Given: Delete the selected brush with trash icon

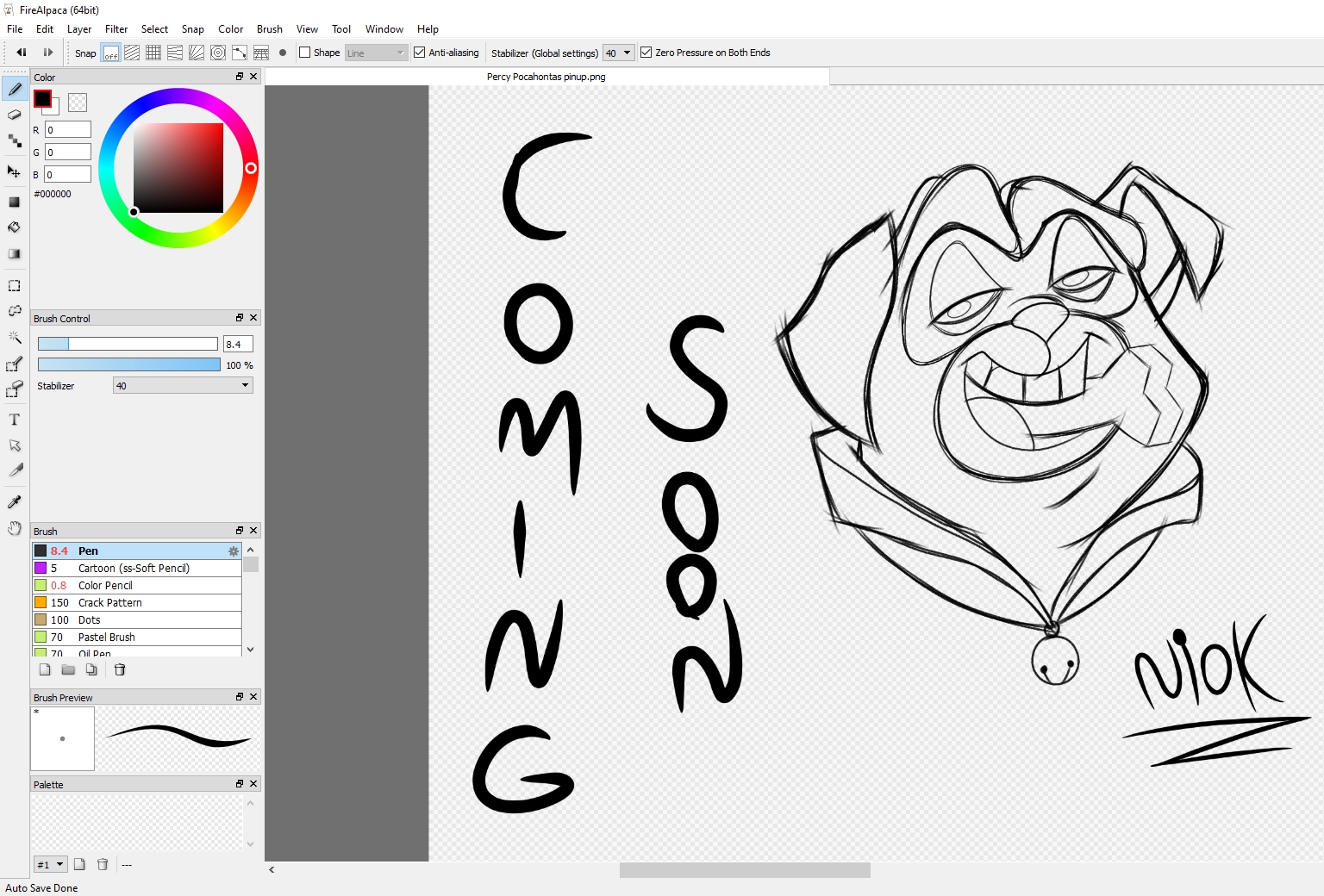Looking at the screenshot, I should coord(120,669).
